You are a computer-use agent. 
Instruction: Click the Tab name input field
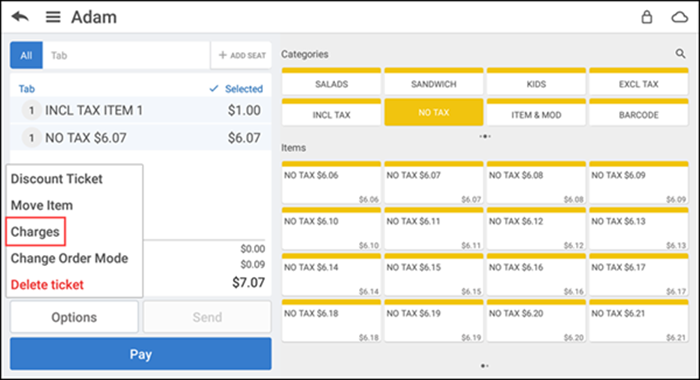point(126,55)
